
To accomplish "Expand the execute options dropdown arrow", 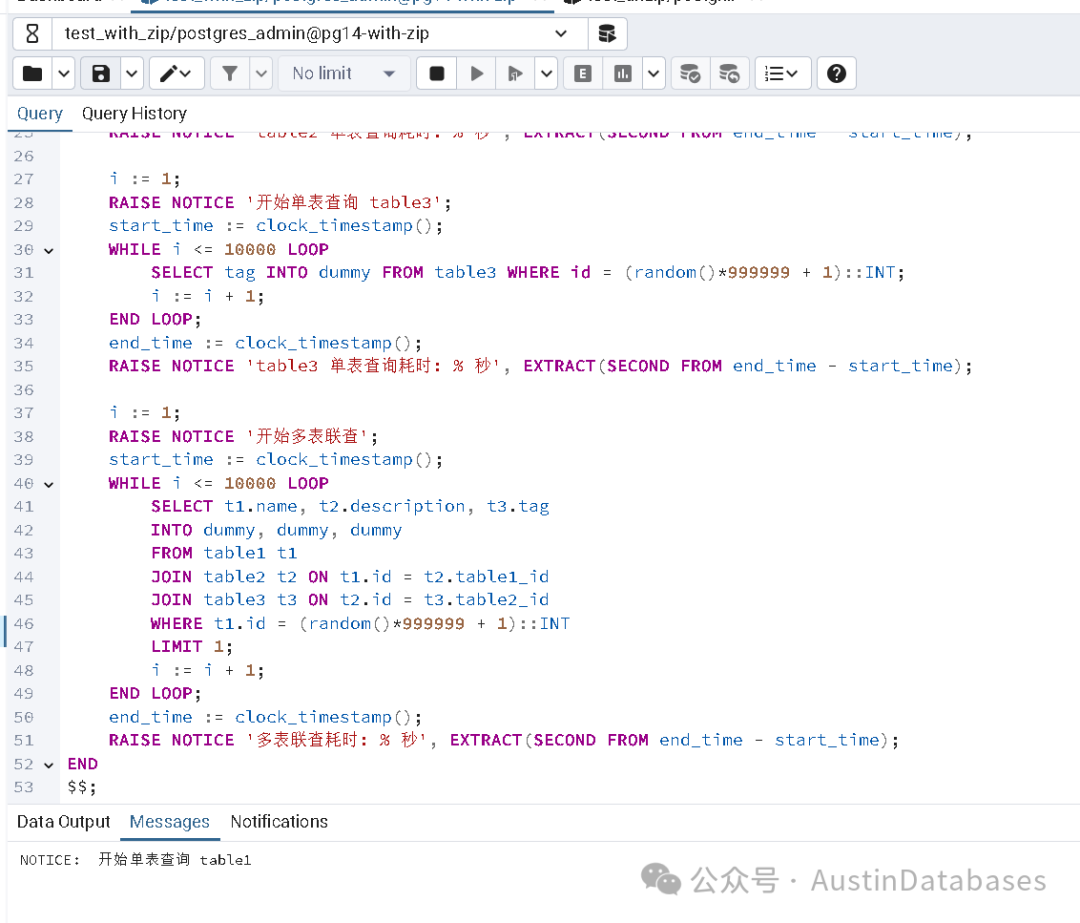I will [546, 73].
